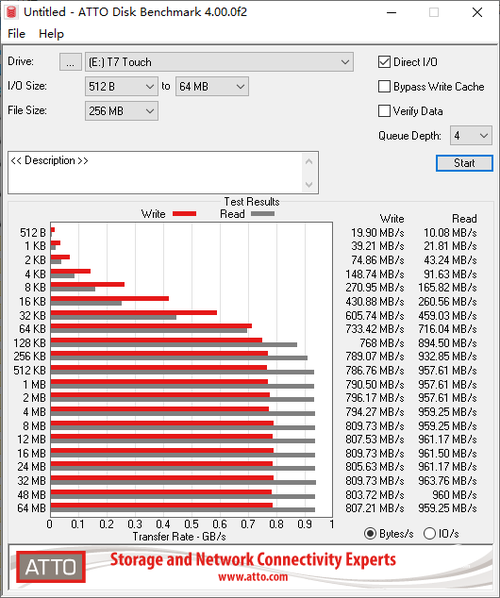Screen dimensions: 500x598
Task: Click the 932.85 MB/s read result
Action: pyautogui.click(x=447, y=356)
